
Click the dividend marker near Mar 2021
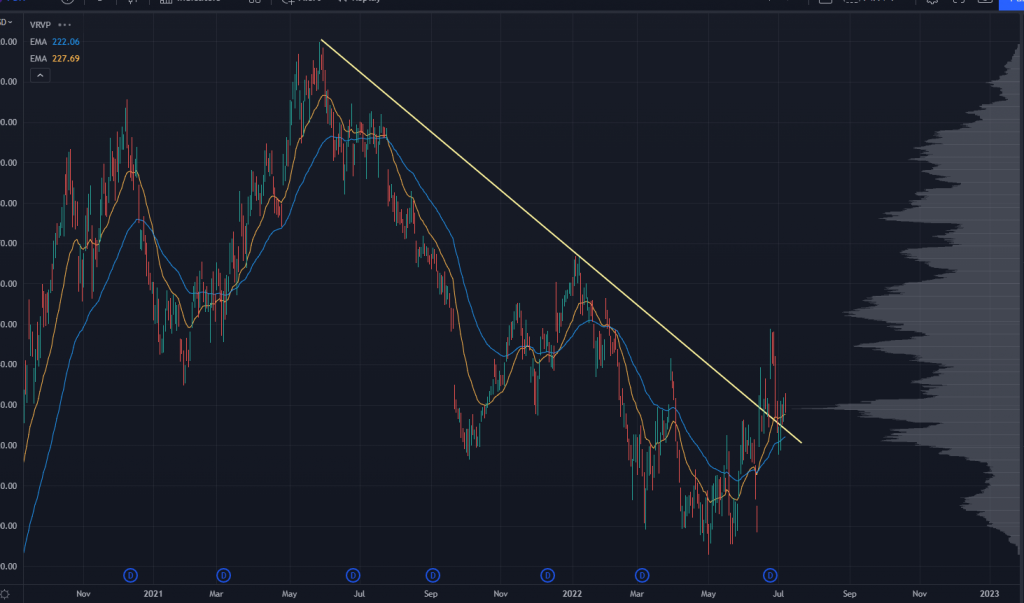(223, 576)
